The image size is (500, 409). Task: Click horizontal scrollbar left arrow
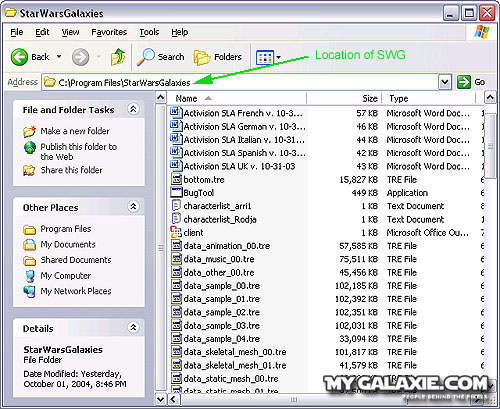pyautogui.click(x=173, y=399)
